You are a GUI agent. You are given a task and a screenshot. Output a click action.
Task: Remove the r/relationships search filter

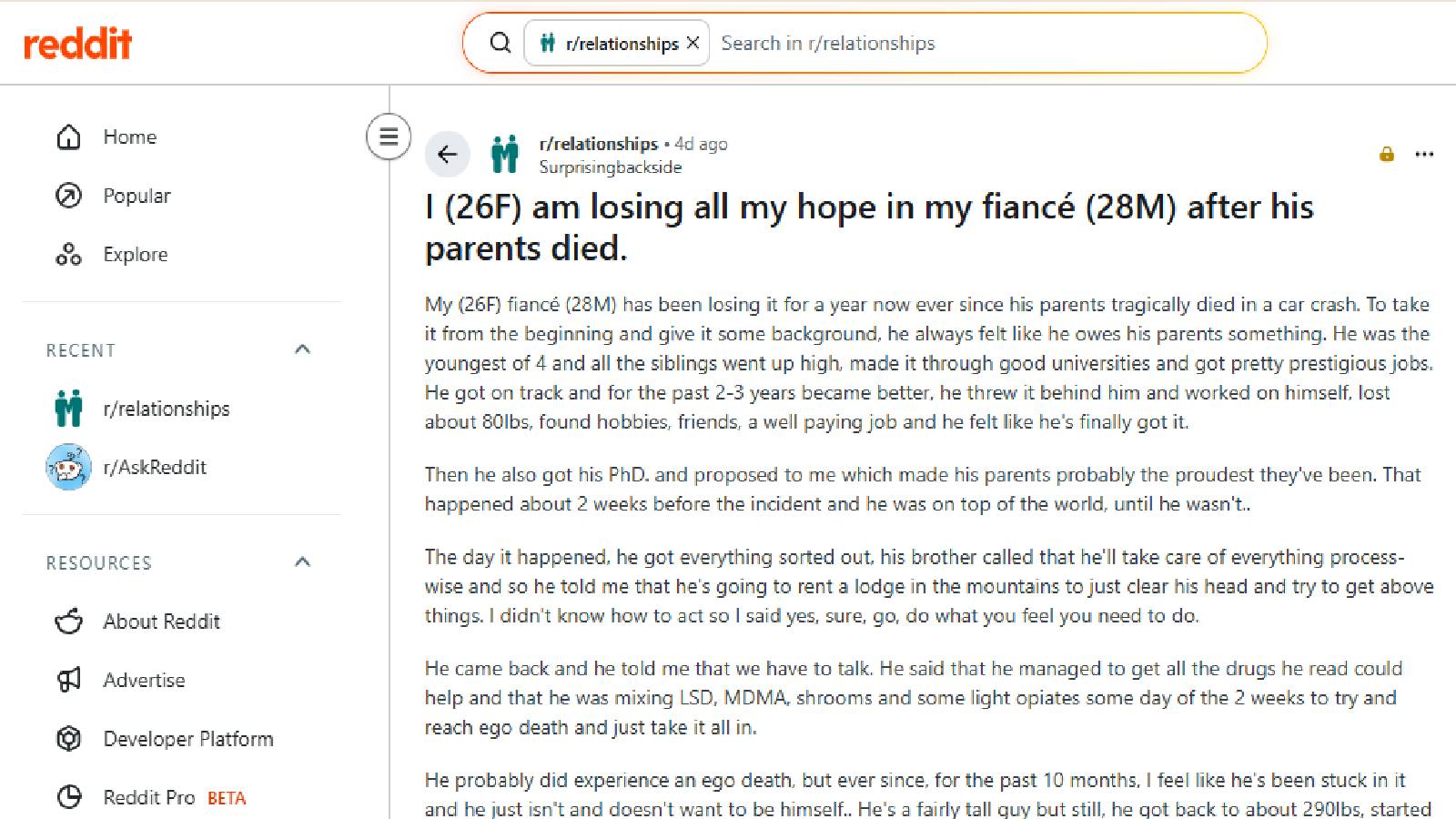click(x=693, y=43)
